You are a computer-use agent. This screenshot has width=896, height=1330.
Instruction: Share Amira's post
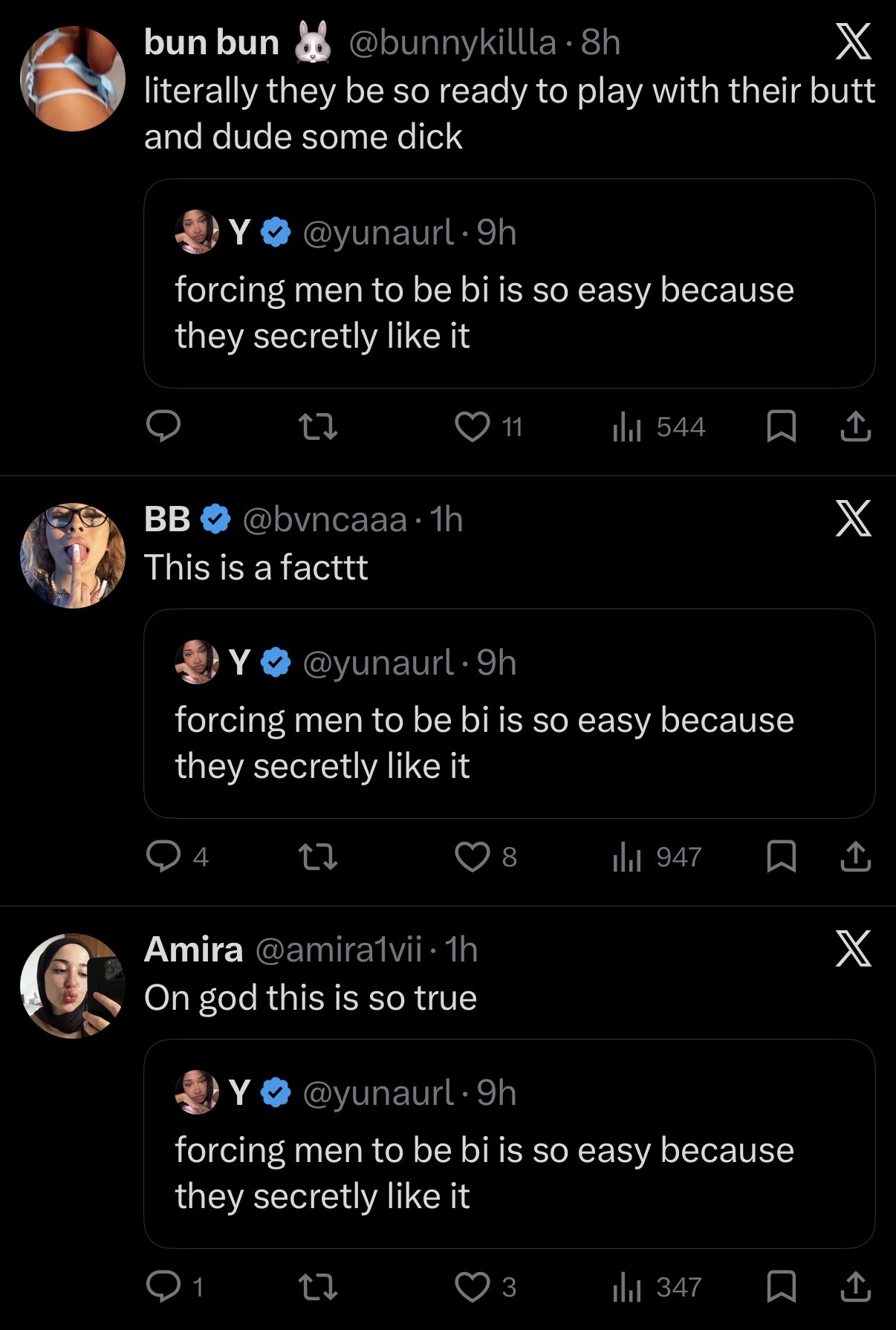point(855,1286)
